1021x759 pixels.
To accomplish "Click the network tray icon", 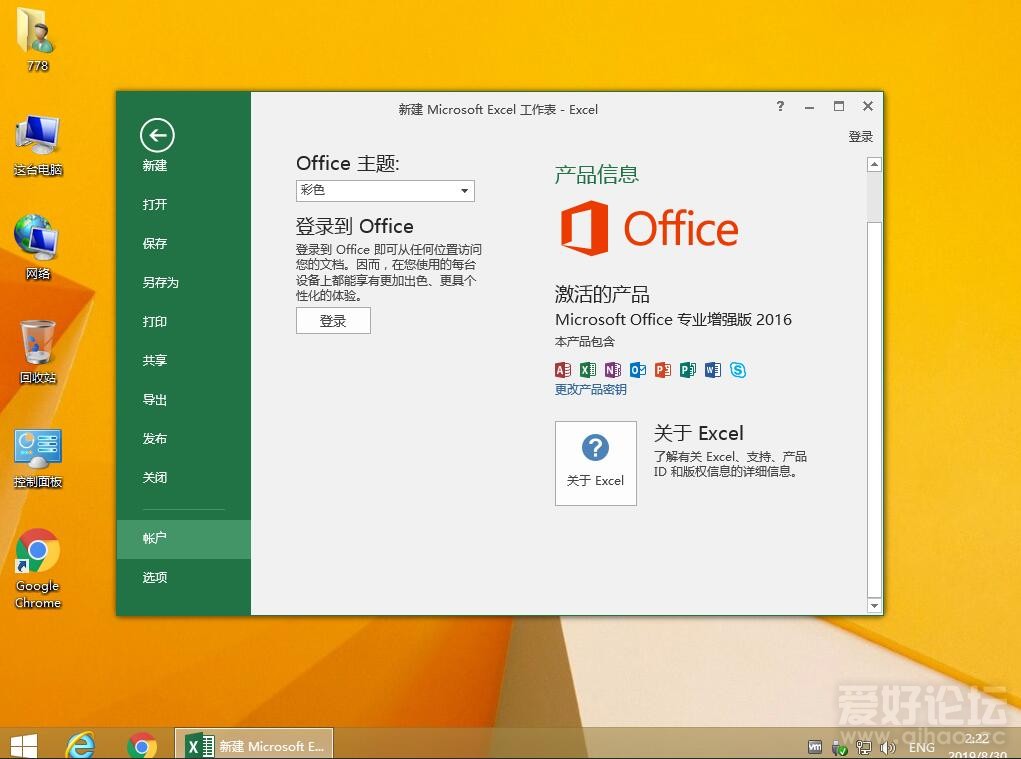I will [864, 747].
